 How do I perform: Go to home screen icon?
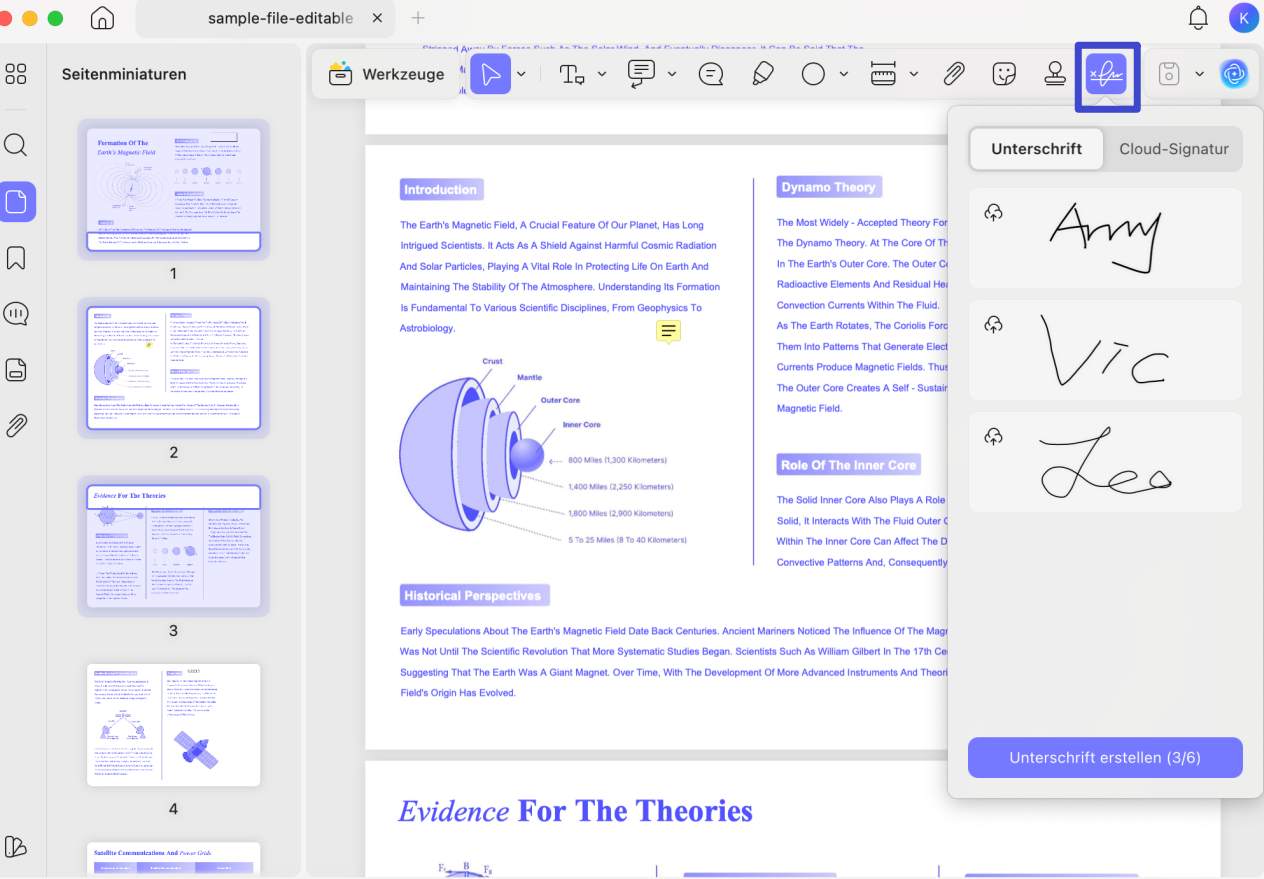pos(102,18)
